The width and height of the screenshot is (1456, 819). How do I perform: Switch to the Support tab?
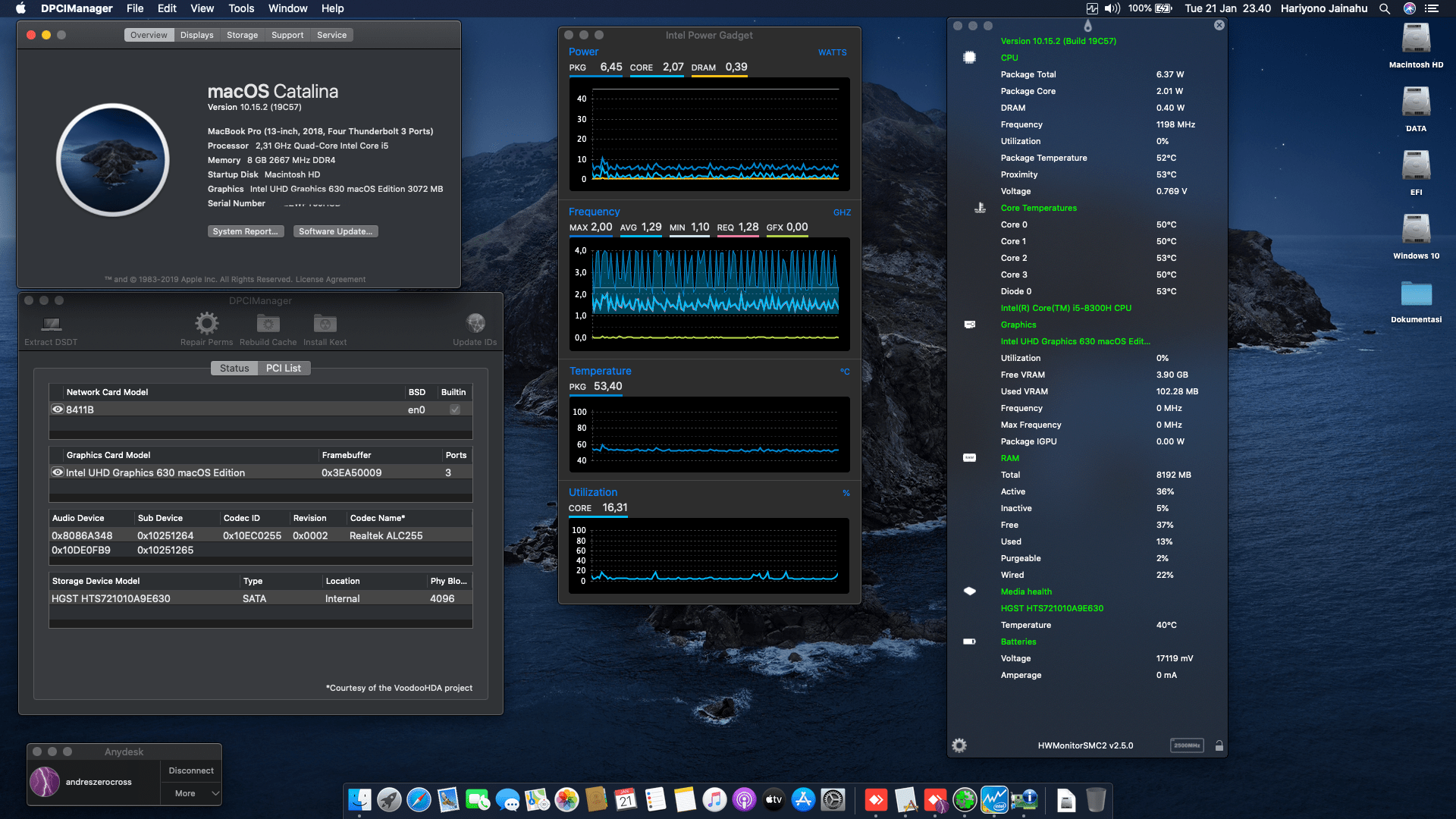(x=287, y=35)
